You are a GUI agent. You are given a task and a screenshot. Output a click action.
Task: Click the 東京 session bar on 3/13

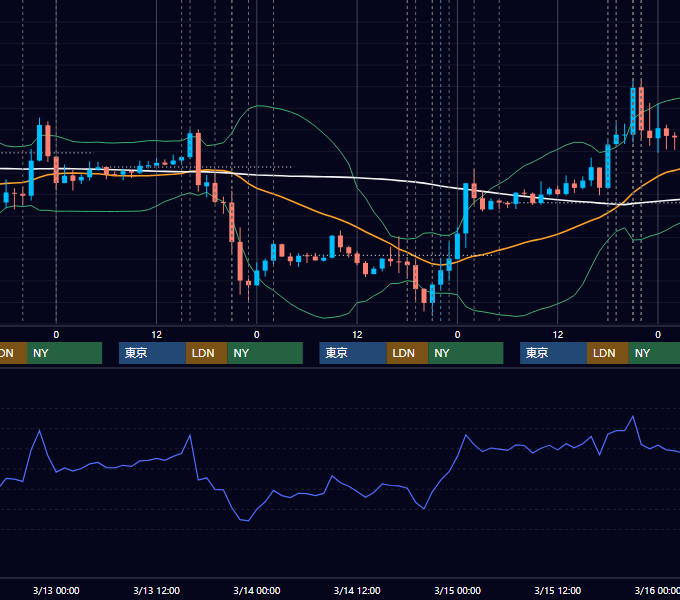[x=152, y=353]
